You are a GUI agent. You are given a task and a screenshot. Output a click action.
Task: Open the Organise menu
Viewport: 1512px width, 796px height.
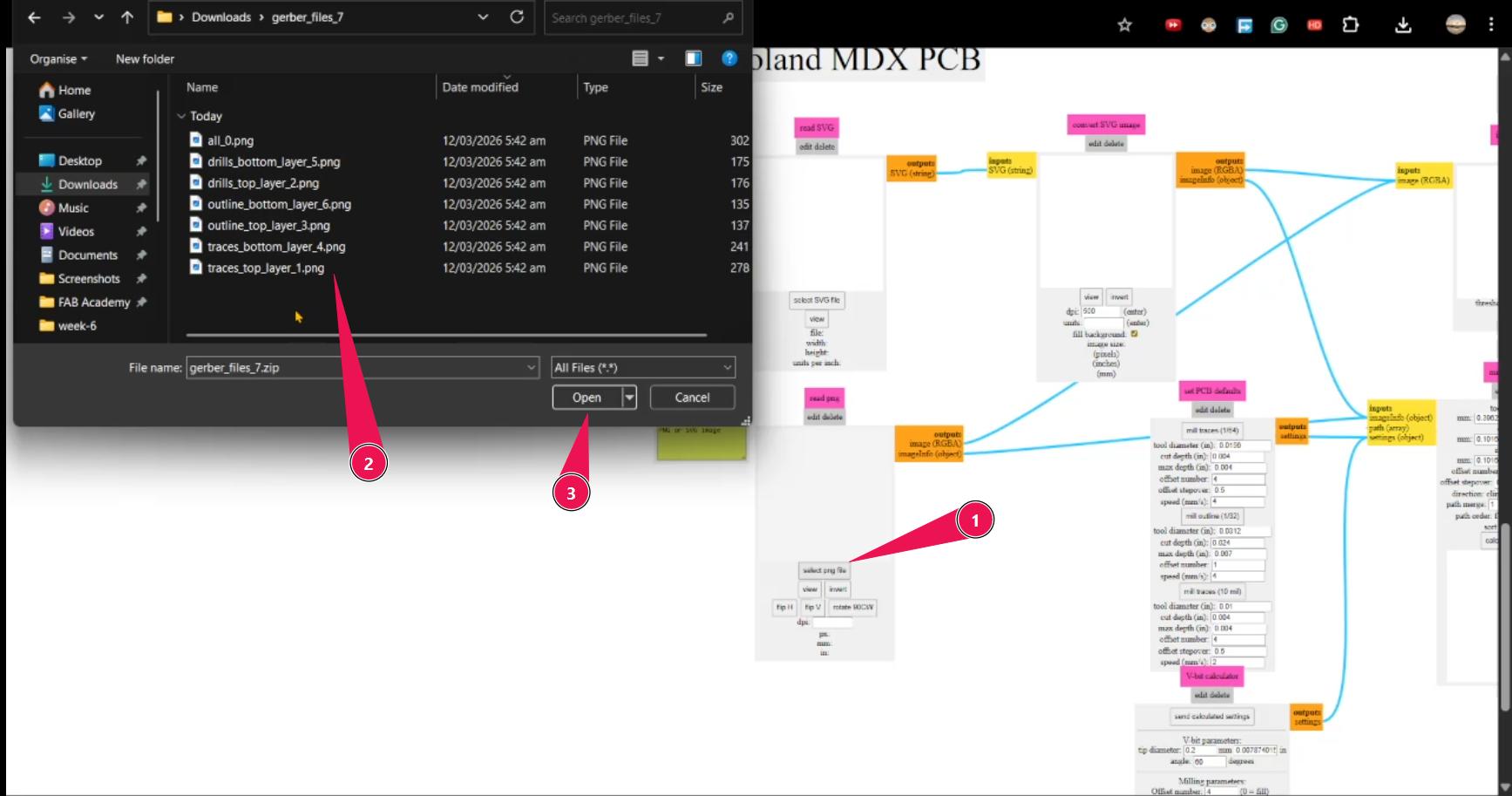(x=58, y=59)
